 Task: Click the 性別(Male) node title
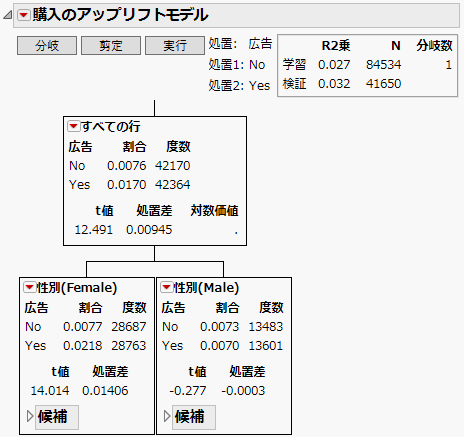tap(207, 287)
